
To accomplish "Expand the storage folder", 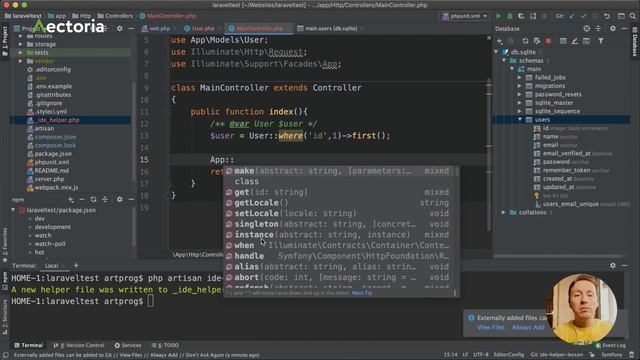I will 20,44.
